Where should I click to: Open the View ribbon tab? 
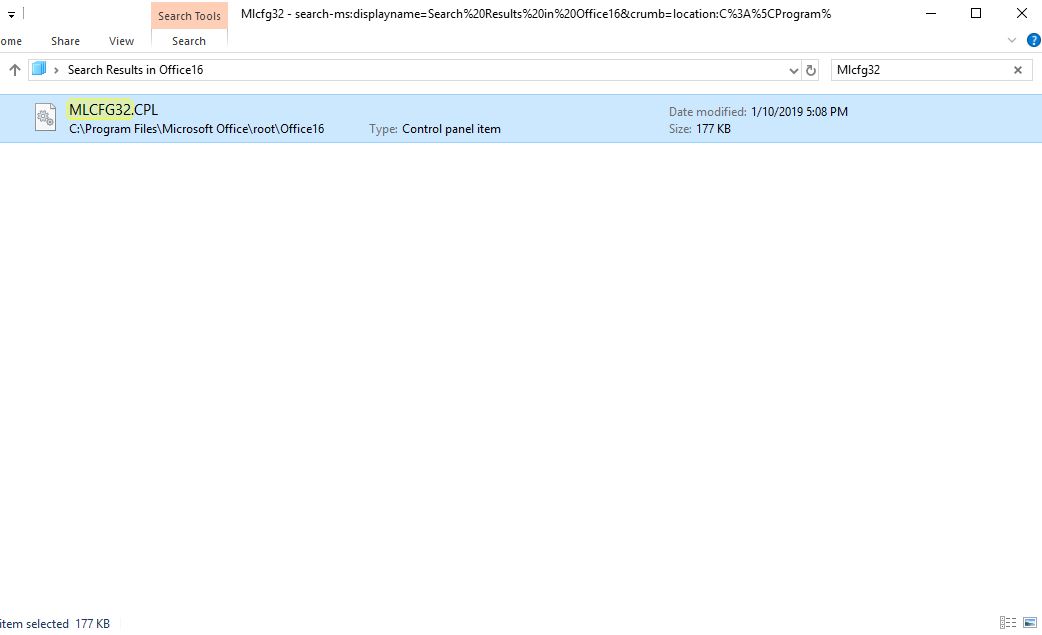(120, 41)
